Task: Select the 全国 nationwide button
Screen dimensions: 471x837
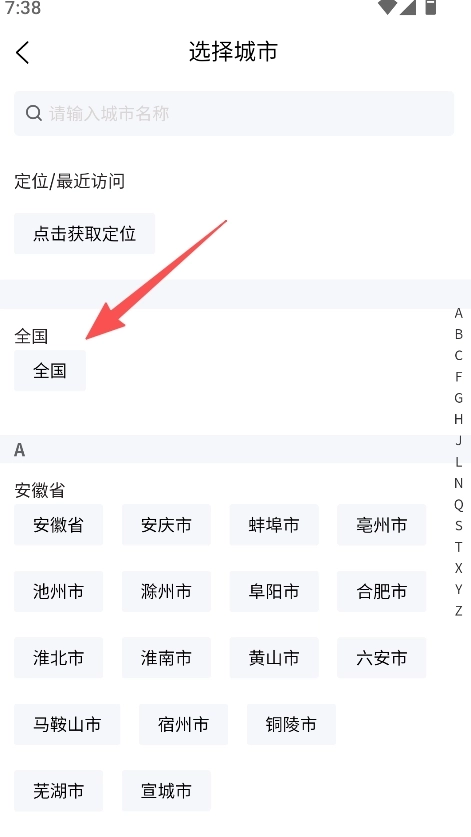Action: click(x=50, y=370)
